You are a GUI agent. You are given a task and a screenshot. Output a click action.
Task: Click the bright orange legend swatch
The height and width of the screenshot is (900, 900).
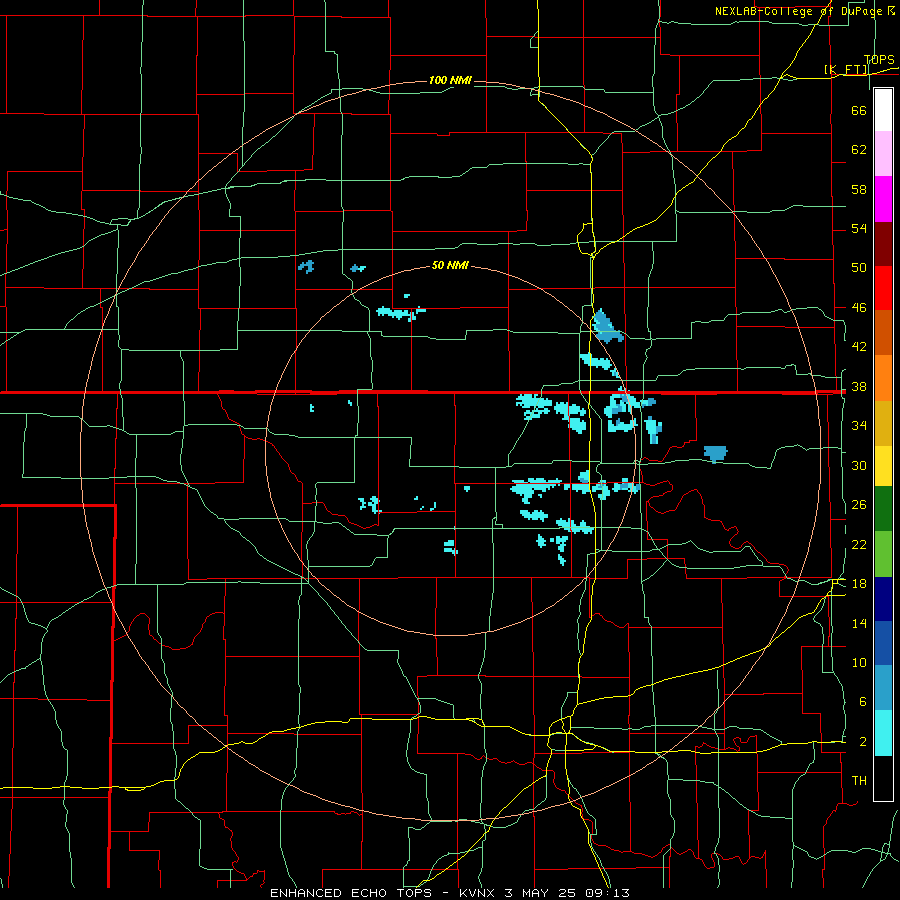click(x=883, y=378)
